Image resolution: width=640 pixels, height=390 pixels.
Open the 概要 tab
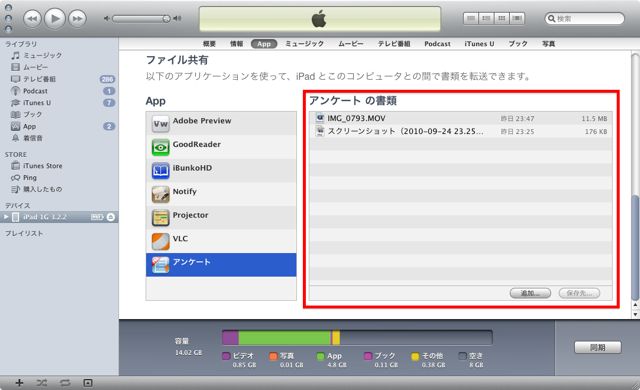209,44
